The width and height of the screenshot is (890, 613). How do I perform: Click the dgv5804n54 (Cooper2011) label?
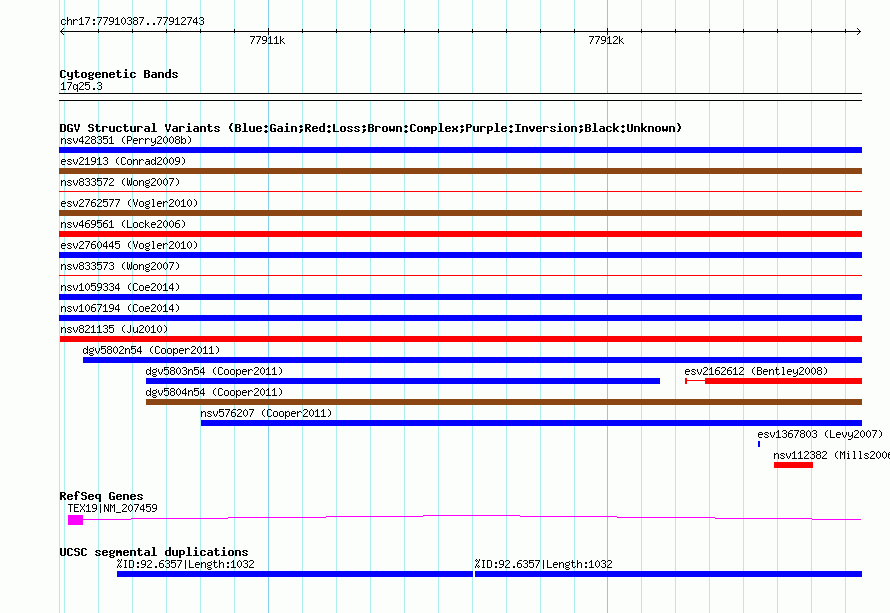[214, 392]
